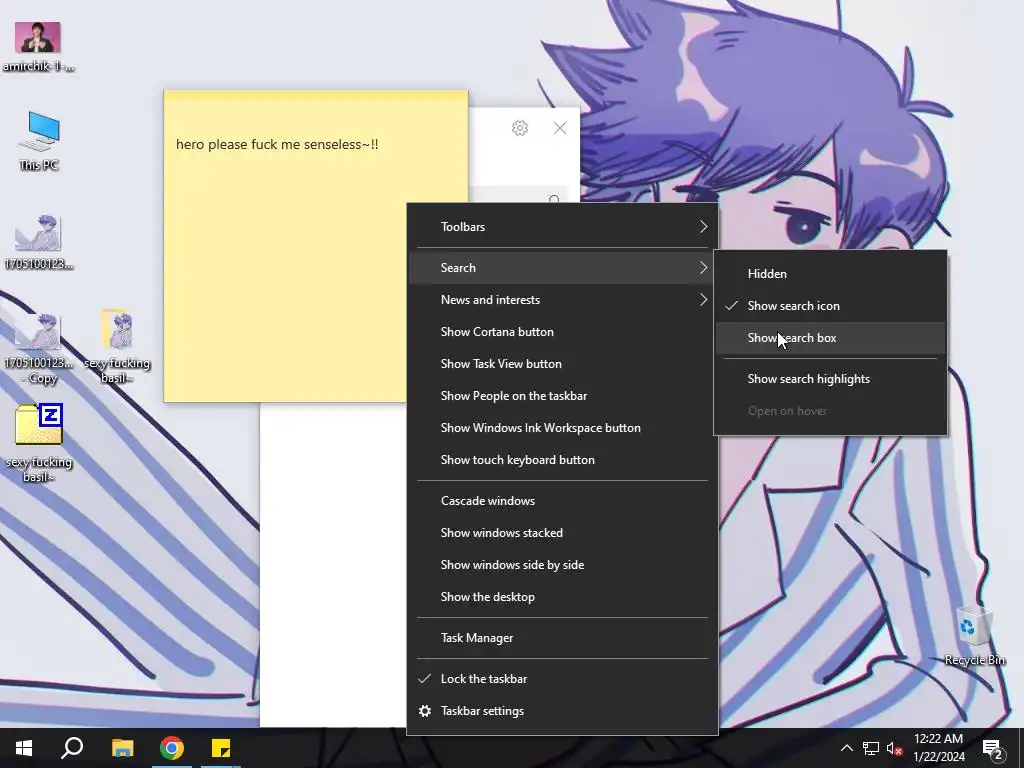1024x768 pixels.
Task: Select the amirchik-1 desktop image file
Action: point(38,46)
